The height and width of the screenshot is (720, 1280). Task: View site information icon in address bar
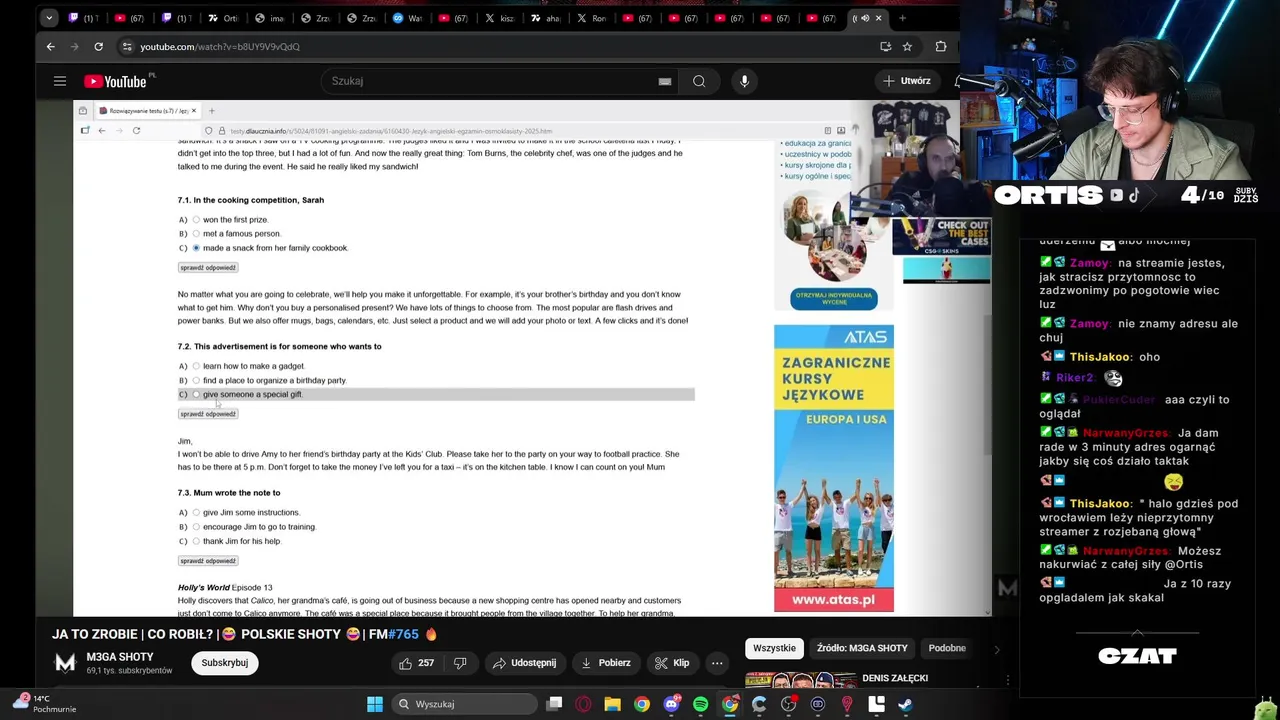point(126,46)
